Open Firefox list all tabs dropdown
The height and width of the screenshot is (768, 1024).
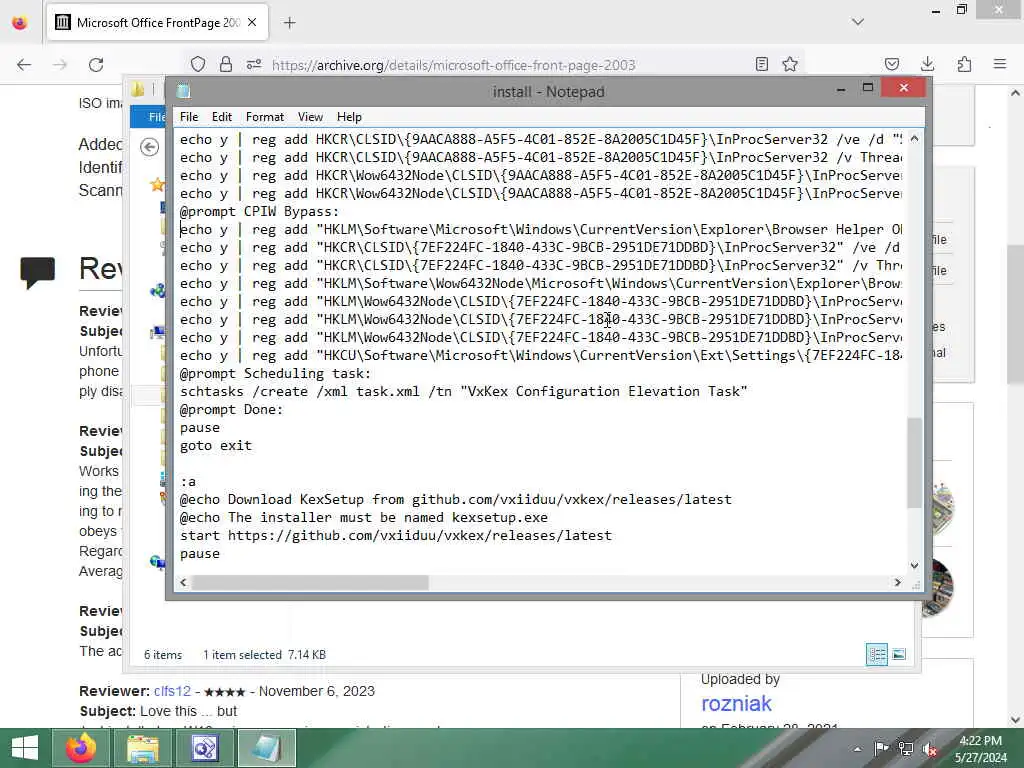click(x=858, y=22)
